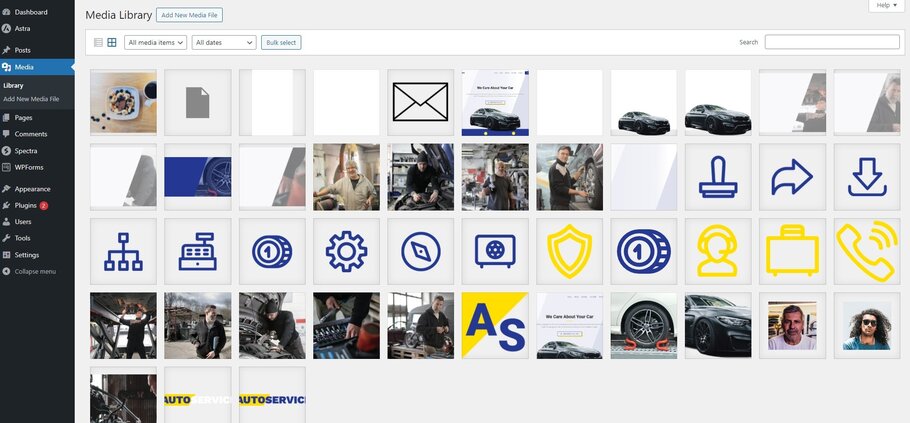Click into the media Search field
Image resolution: width=910 pixels, height=423 pixels.
(831, 42)
